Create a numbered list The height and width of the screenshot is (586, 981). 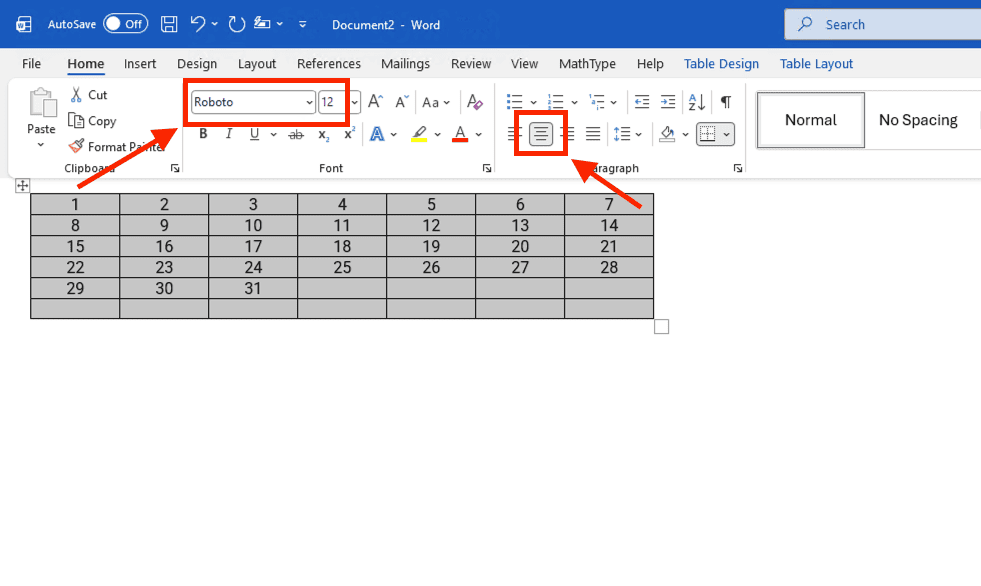coord(556,101)
